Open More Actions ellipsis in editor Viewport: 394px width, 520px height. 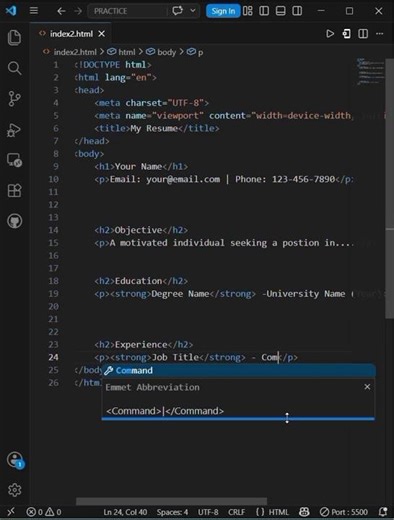pyautogui.click(x=380, y=34)
